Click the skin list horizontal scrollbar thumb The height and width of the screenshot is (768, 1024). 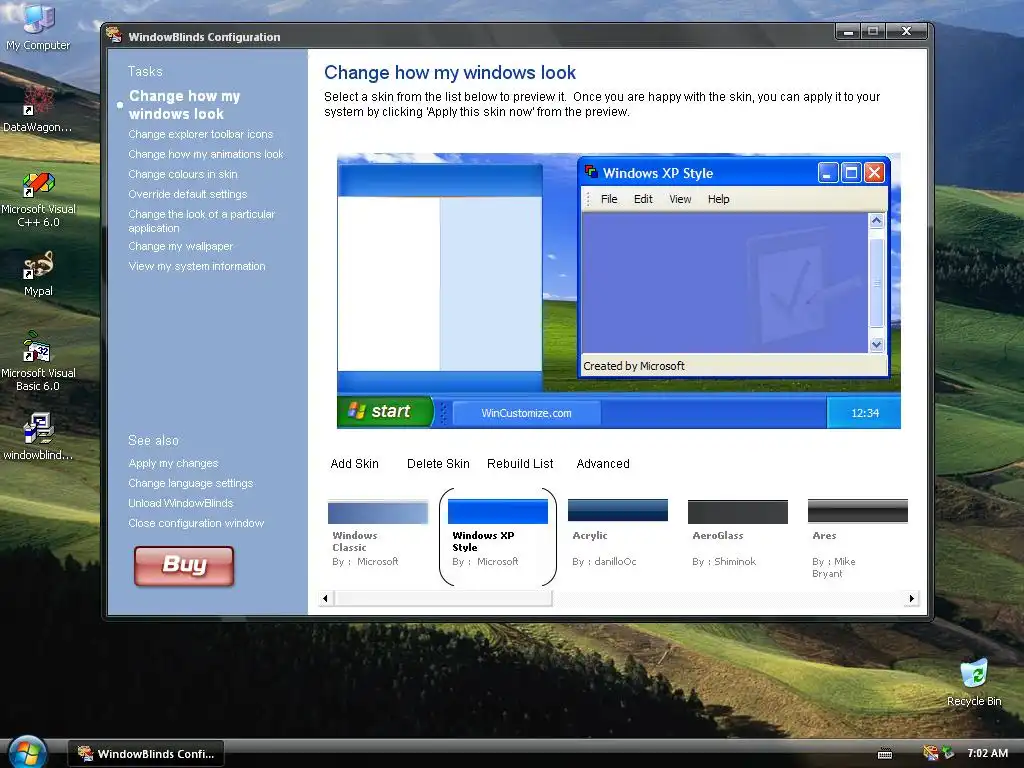pyautogui.click(x=443, y=598)
